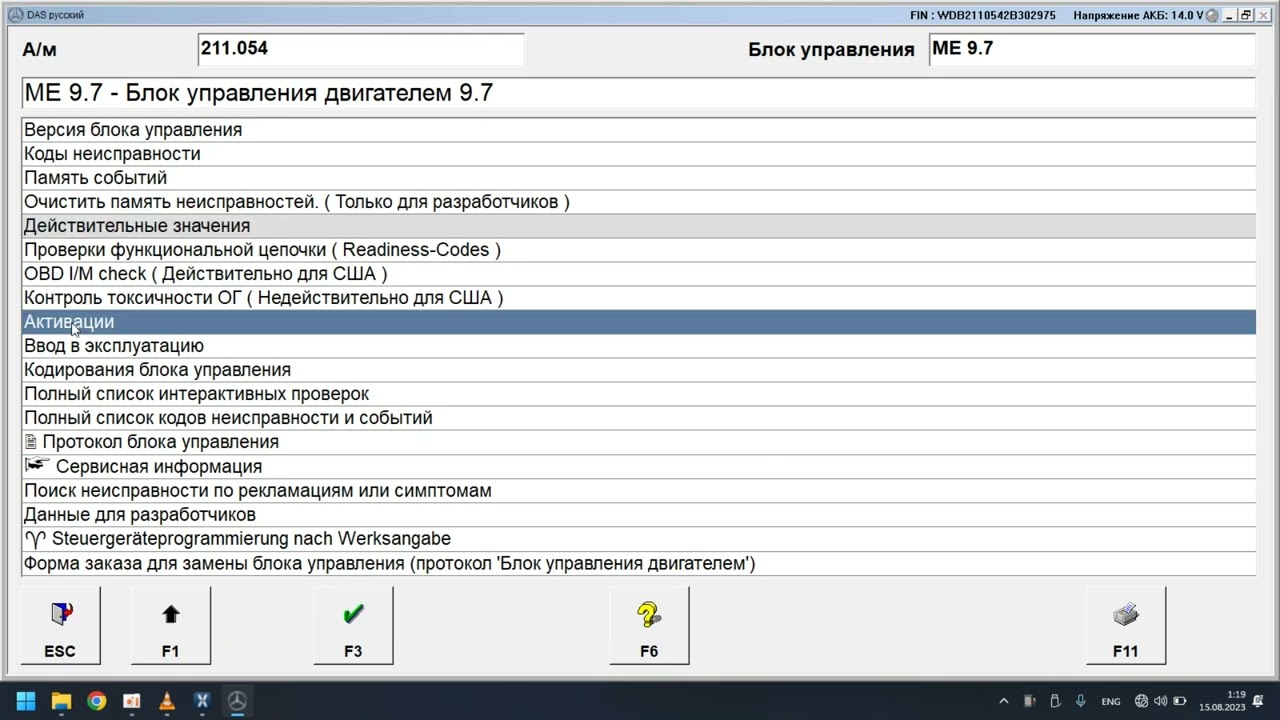Open the Xentry X icon in taskbar
1280x720 pixels.
[x=202, y=701]
